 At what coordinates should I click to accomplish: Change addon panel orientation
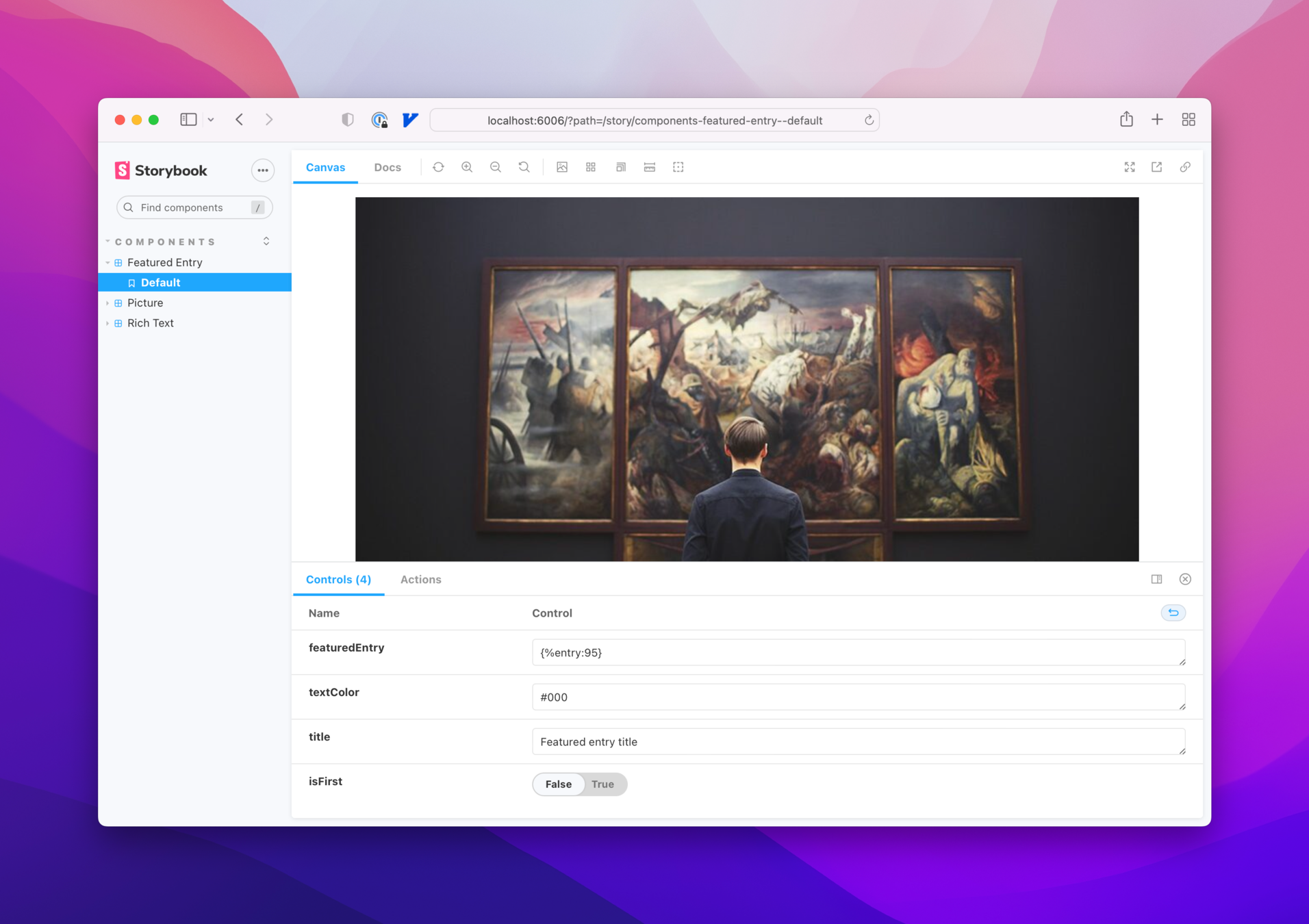coord(1157,579)
